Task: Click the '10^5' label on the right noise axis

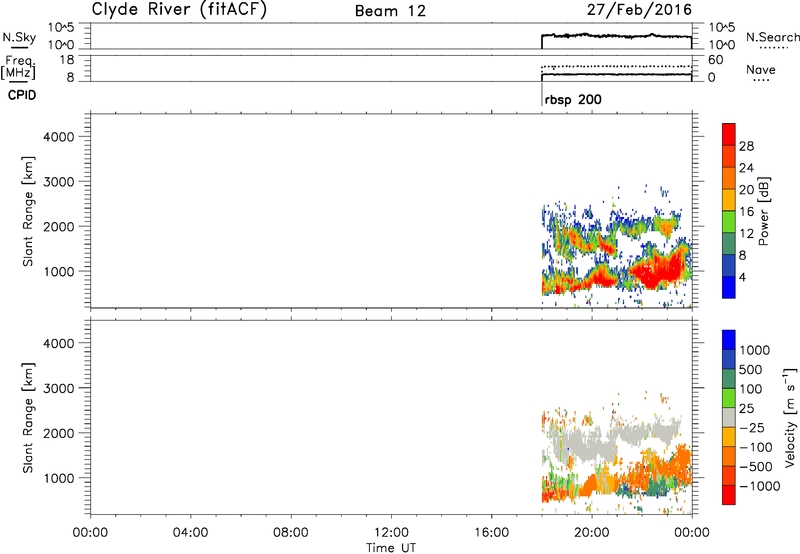Action: [x=722, y=28]
